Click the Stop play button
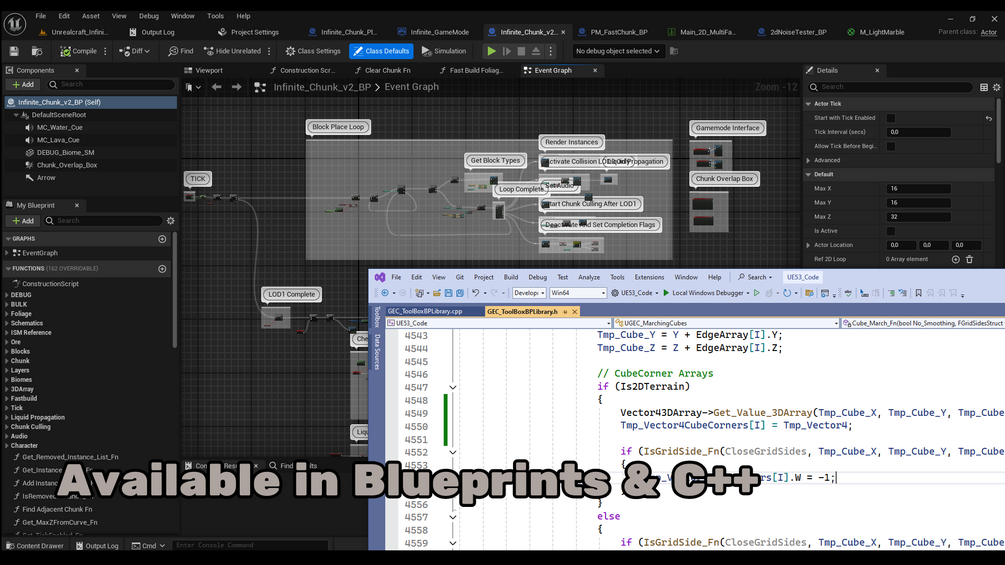Screen dimensions: 1005x565 pos(521,51)
